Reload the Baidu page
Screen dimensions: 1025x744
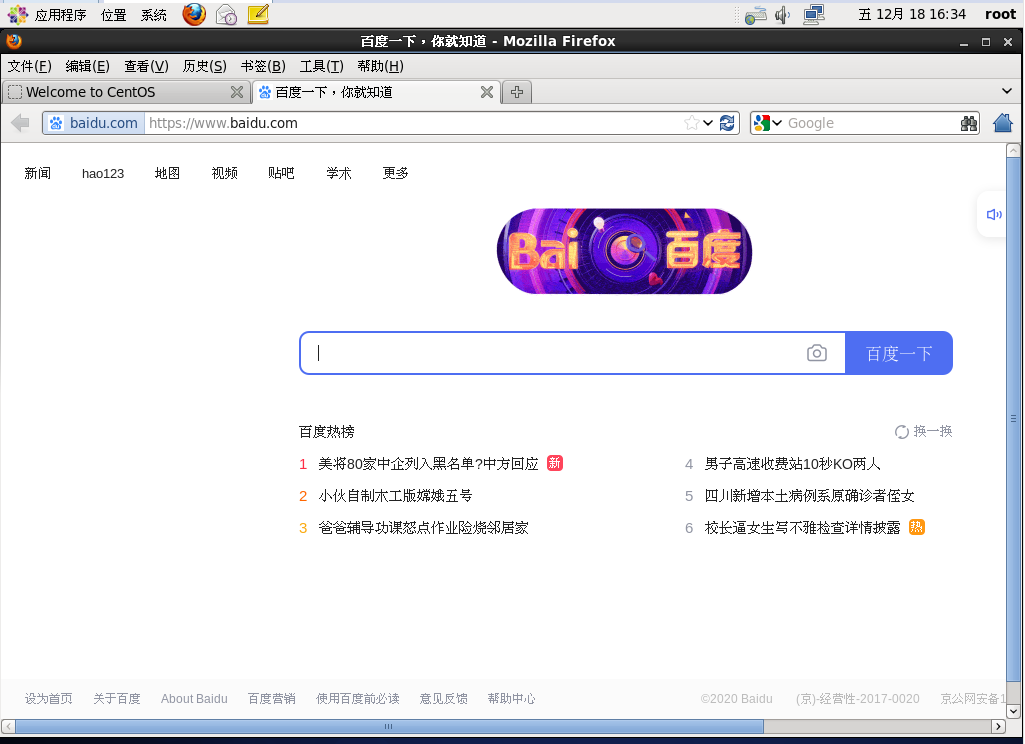pyautogui.click(x=727, y=123)
